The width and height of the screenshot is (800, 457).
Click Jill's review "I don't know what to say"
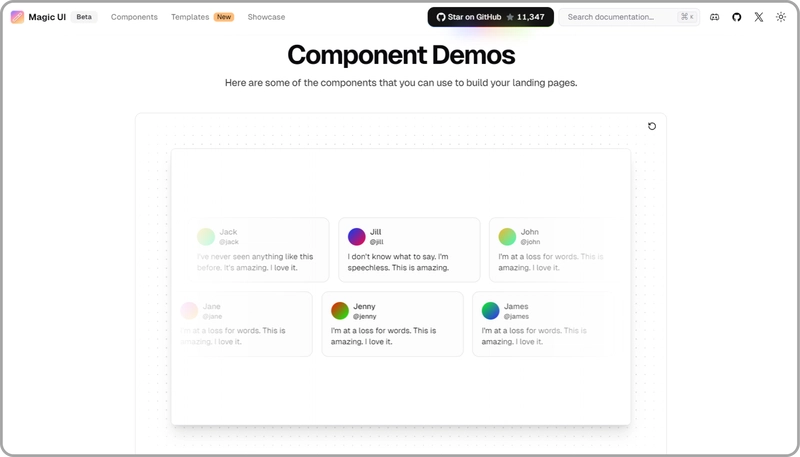coord(398,262)
